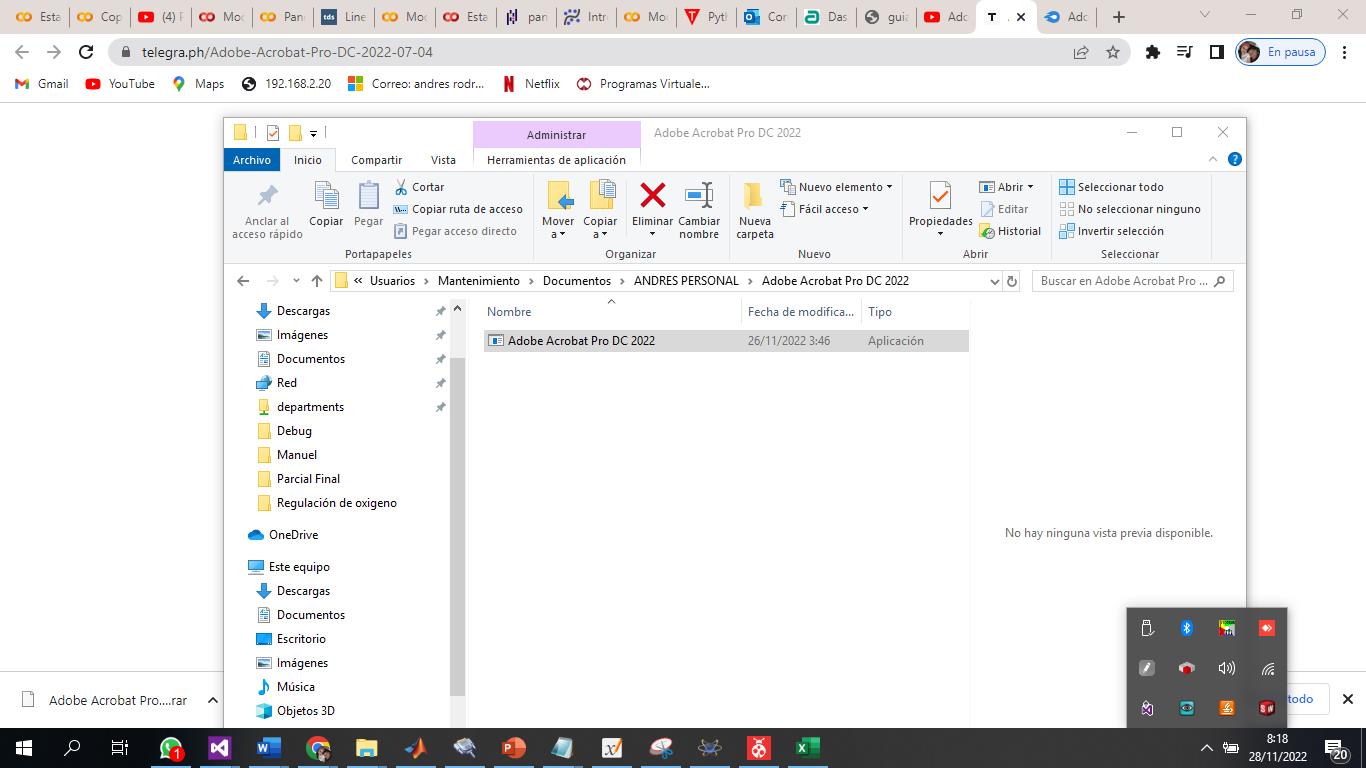The width and height of the screenshot is (1366, 768).
Task: Switch to the Vista ribbon tab
Action: coord(443,160)
